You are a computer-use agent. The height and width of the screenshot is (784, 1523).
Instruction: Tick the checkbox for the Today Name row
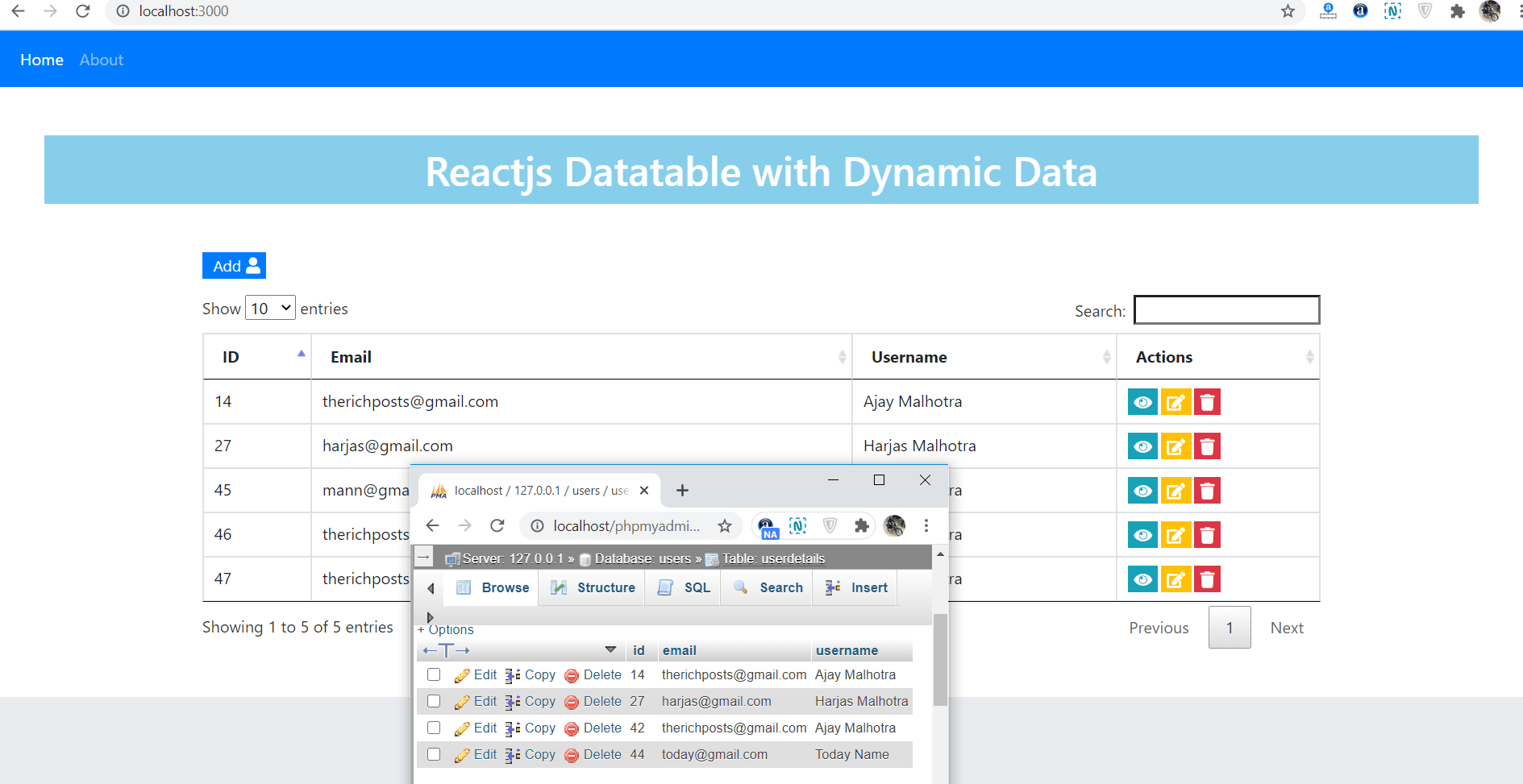[433, 754]
